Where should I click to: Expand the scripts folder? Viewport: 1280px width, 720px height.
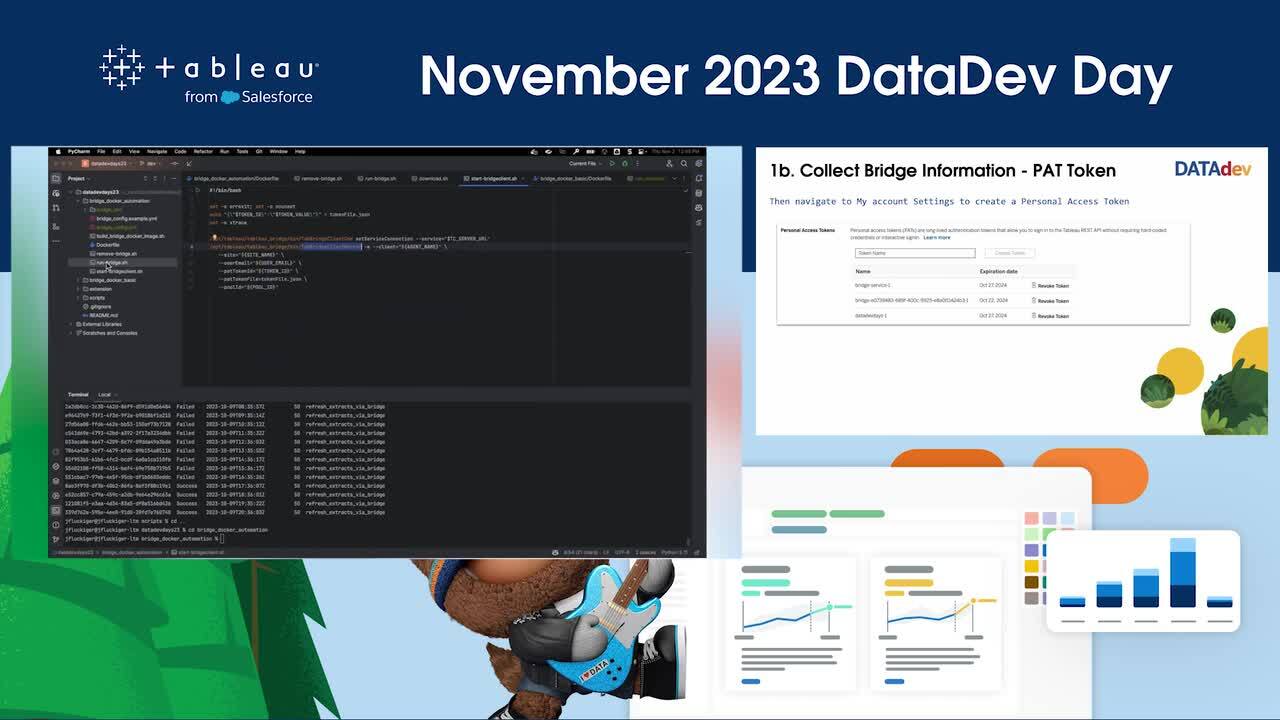pyautogui.click(x=78, y=298)
